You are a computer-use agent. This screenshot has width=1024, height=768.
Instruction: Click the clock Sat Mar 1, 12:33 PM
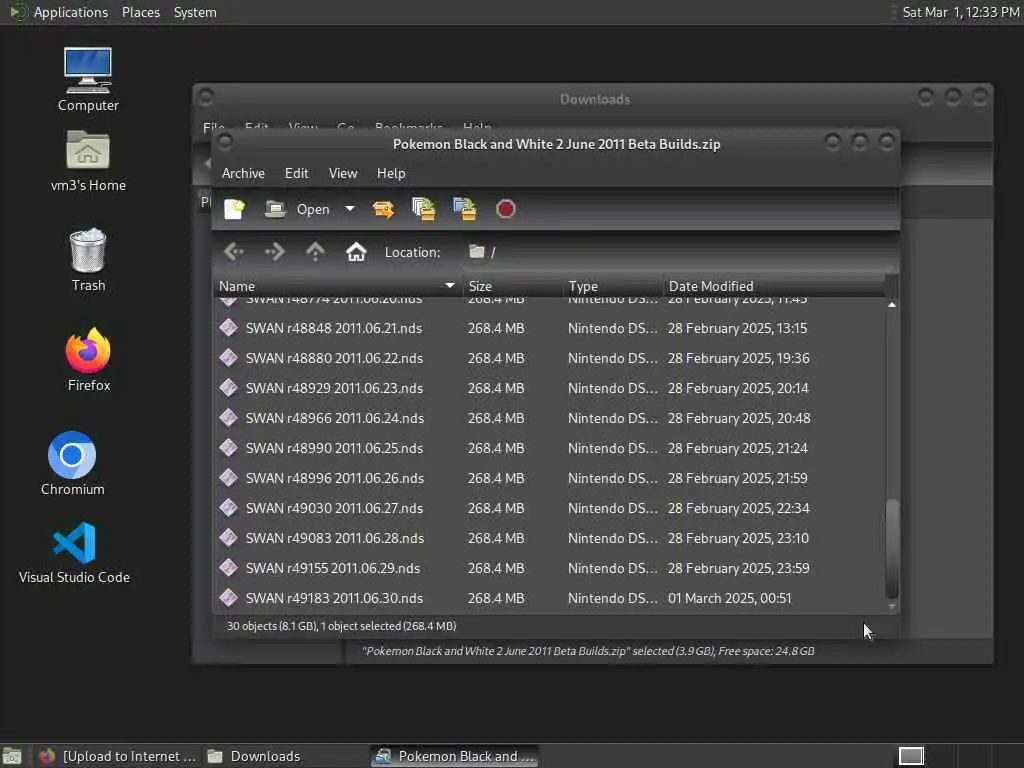pyautogui.click(x=961, y=12)
